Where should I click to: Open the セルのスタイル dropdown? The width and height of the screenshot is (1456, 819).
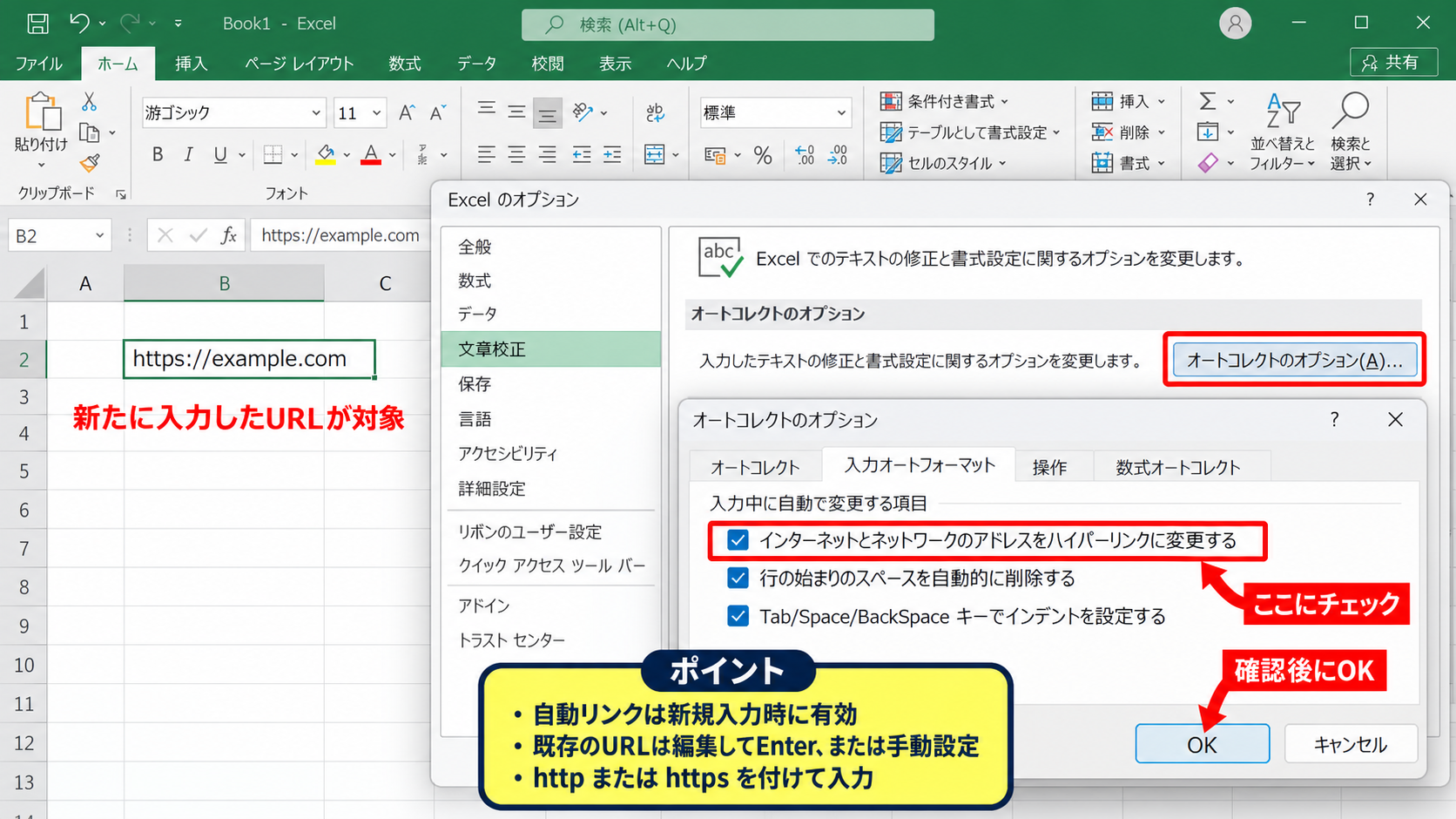click(x=943, y=163)
